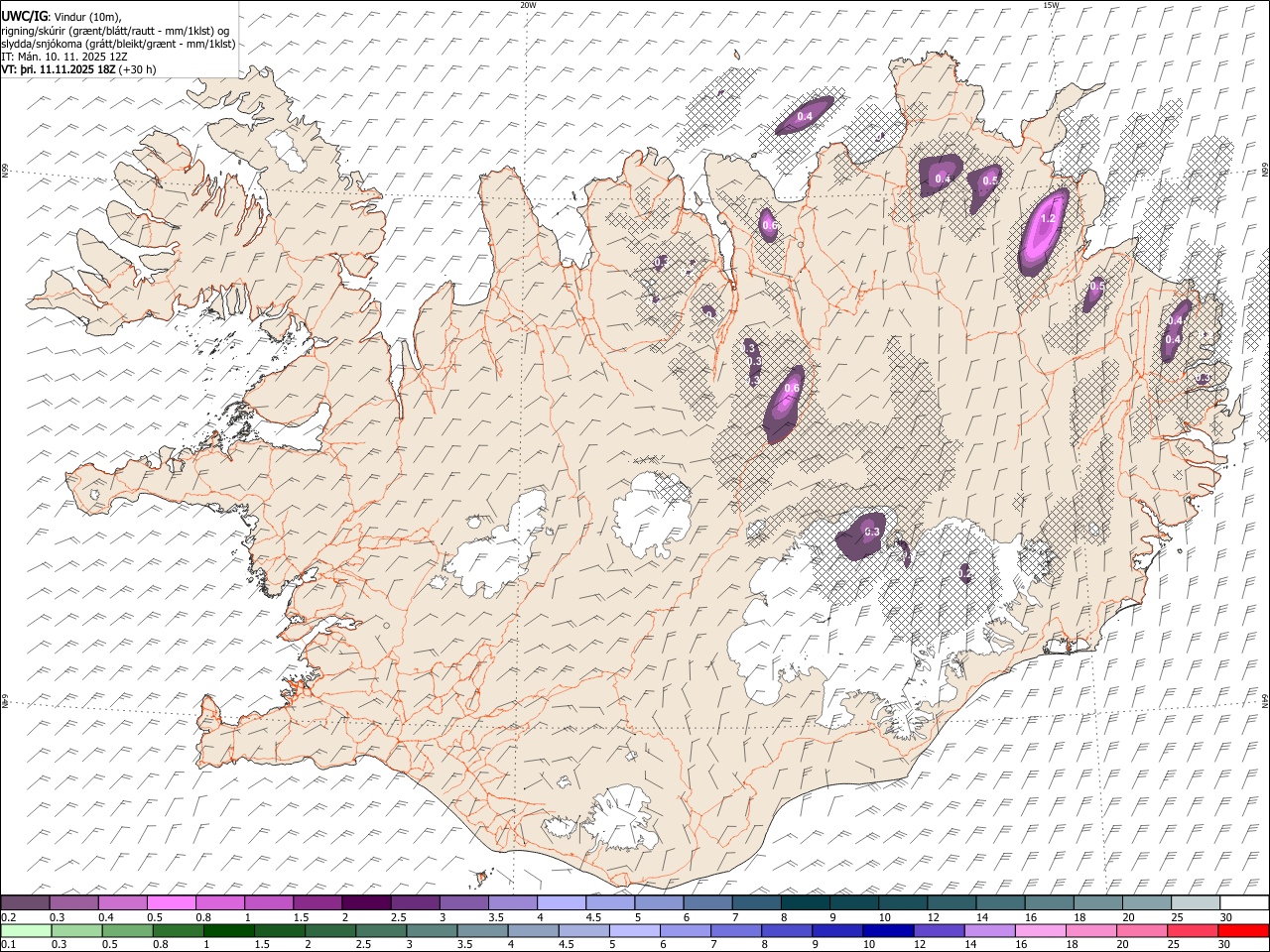Select the violet 14 swatch in lower legend row
This screenshot has width=1270, height=952.
click(989, 930)
